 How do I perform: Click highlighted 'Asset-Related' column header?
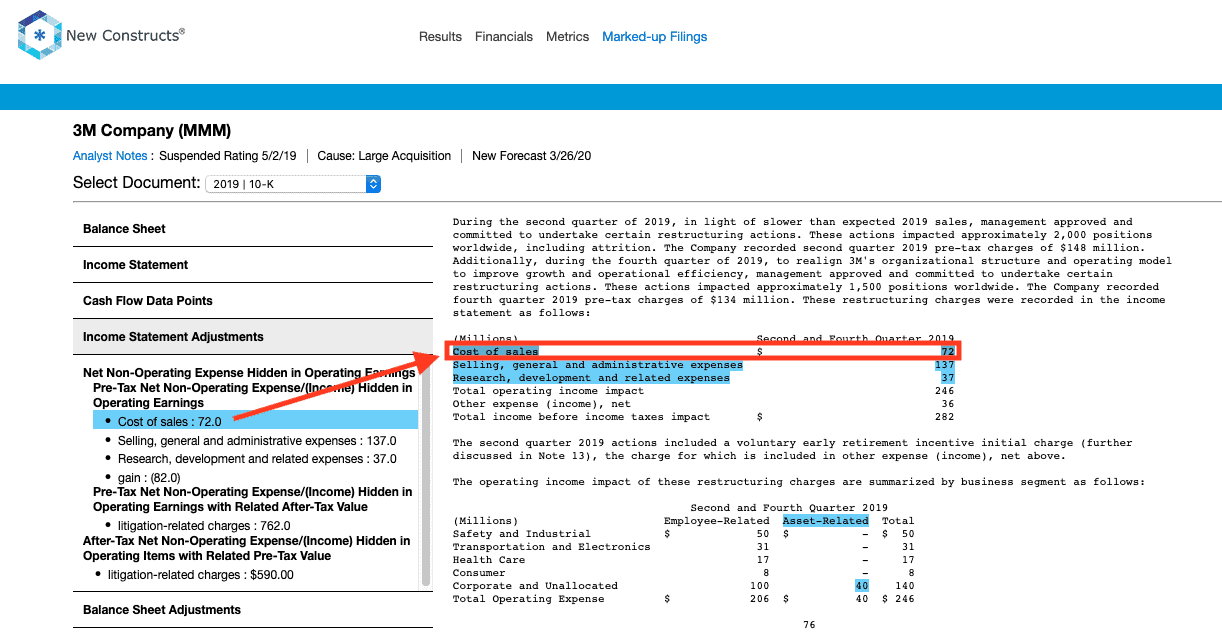click(x=825, y=521)
